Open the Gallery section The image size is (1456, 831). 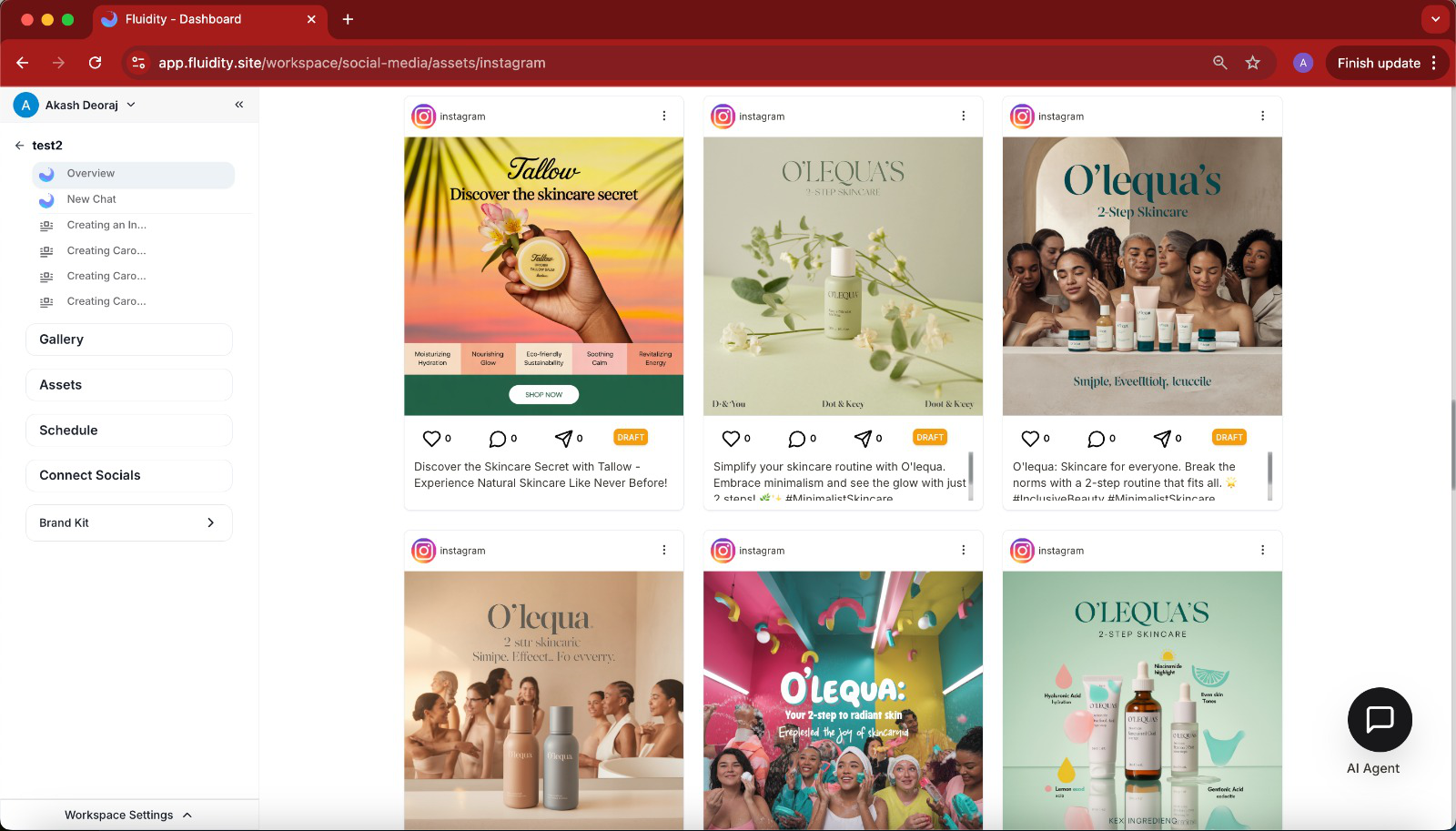[128, 339]
